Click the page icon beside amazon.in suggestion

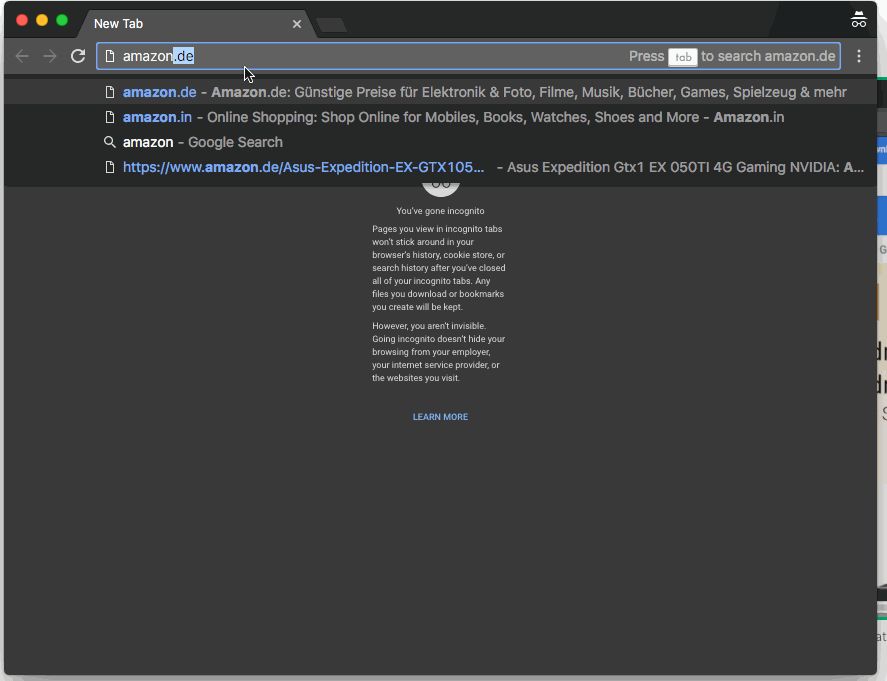point(110,117)
